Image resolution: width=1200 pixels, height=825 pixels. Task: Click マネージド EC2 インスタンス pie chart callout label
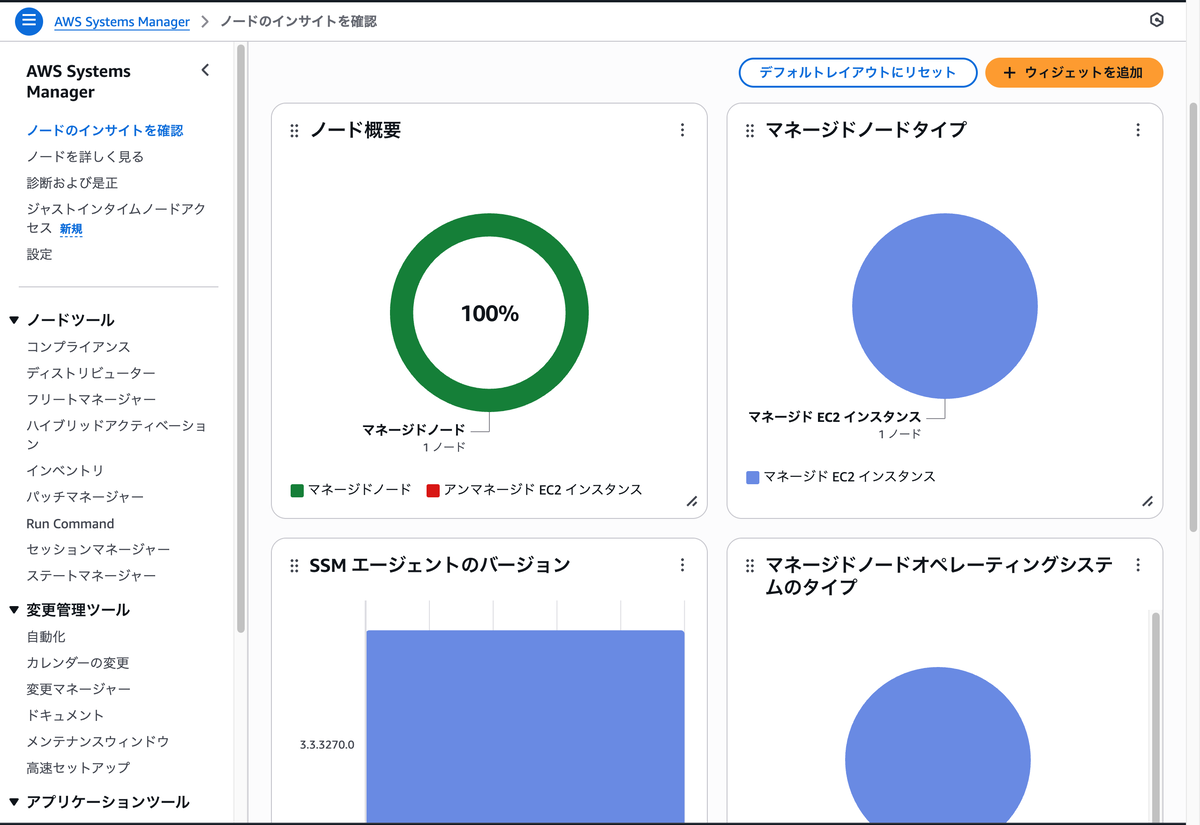coord(835,425)
